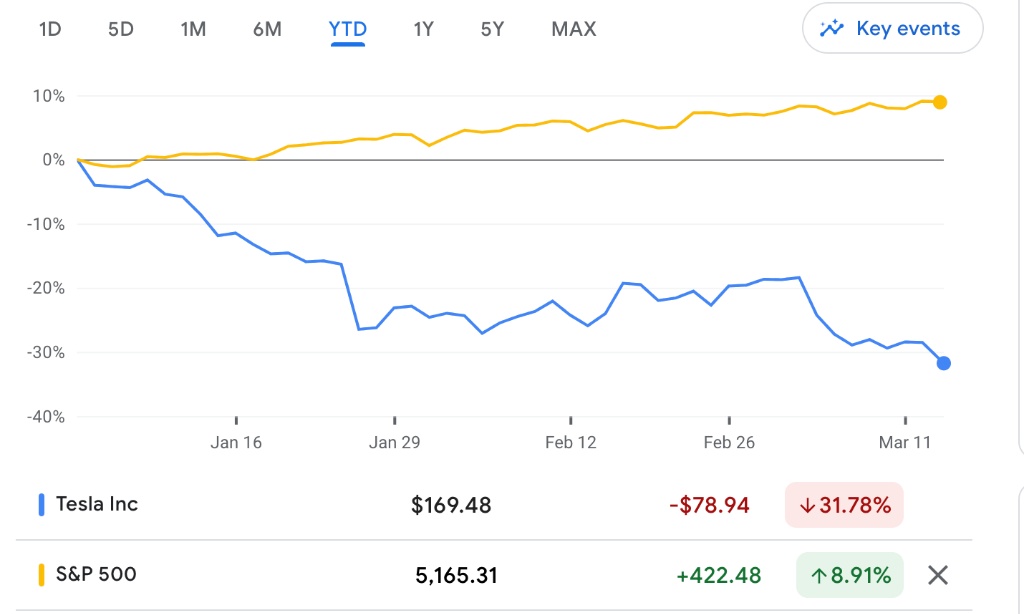1024x614 pixels.
Task: Click the Feb 12 date marker on axis
Action: [571, 442]
